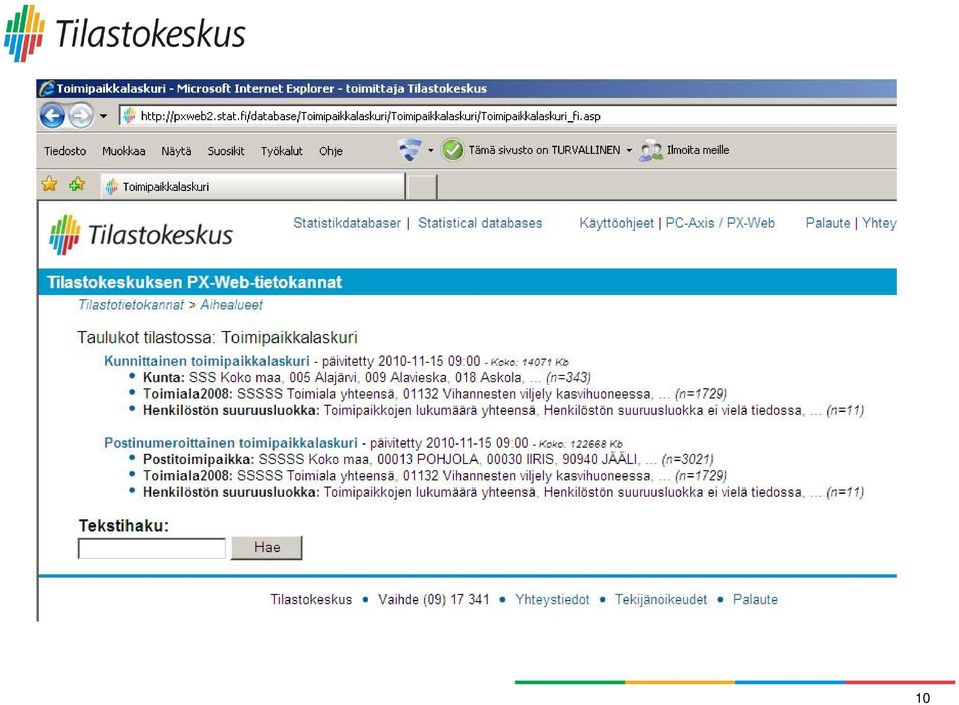Screen dimensions: 959x705
Task: Follow the Tilastotietokannat breadcrumb link
Action: pyautogui.click(x=131, y=305)
